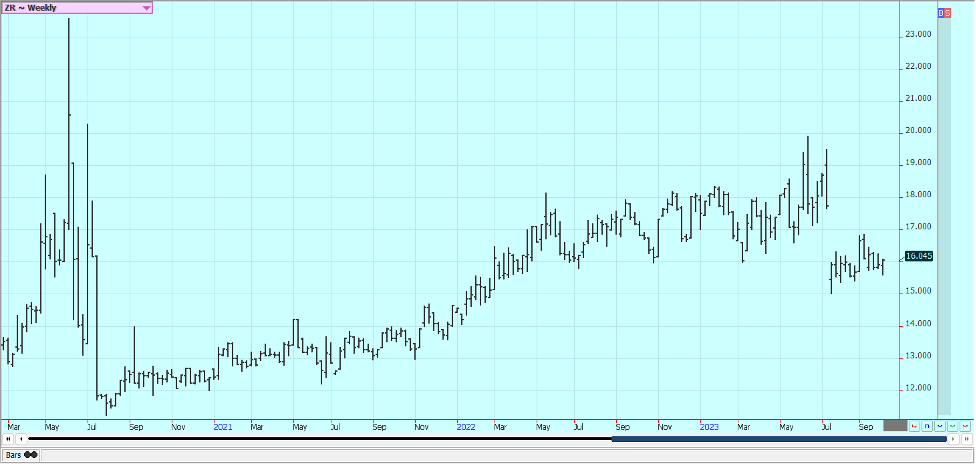976x464 pixels.
Task: Click the gray box beside the bottom icons
Action: click(x=895, y=426)
